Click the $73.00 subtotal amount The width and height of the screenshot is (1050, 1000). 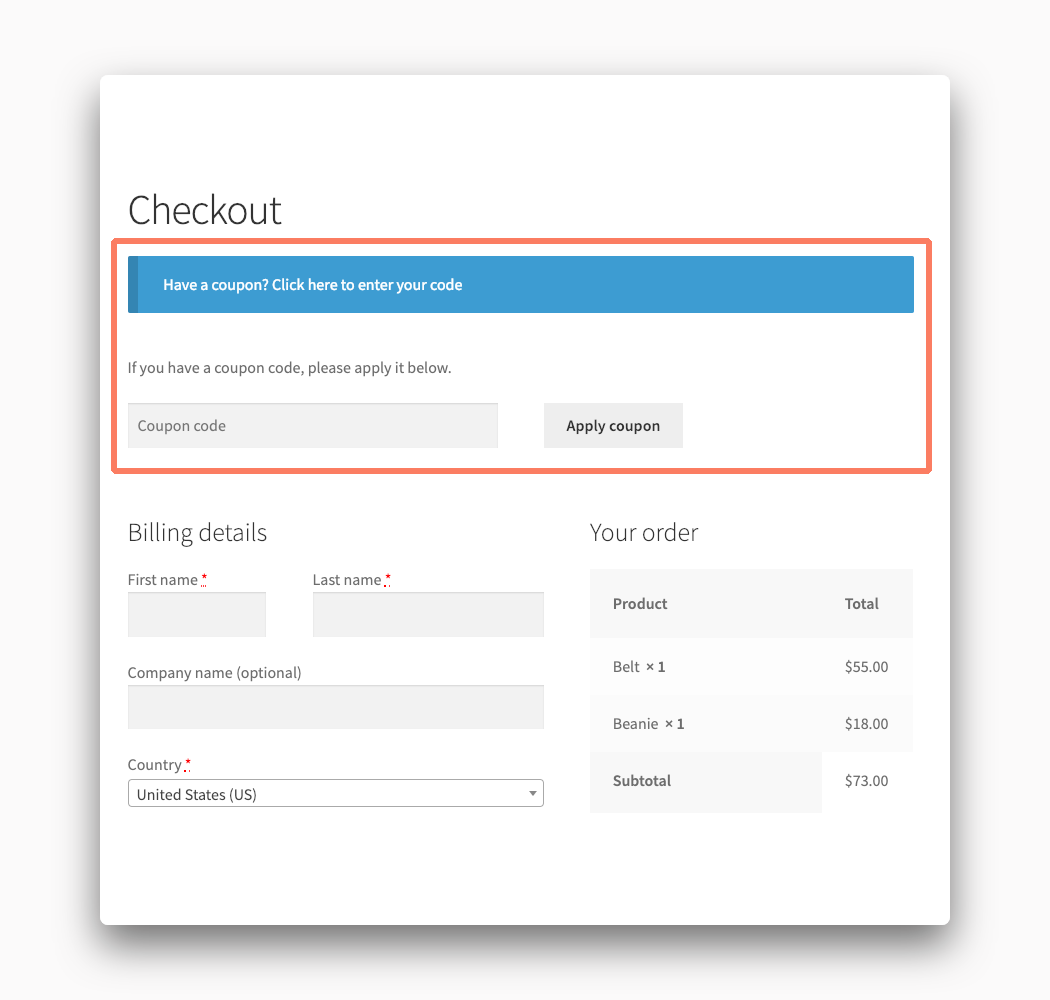click(x=866, y=781)
